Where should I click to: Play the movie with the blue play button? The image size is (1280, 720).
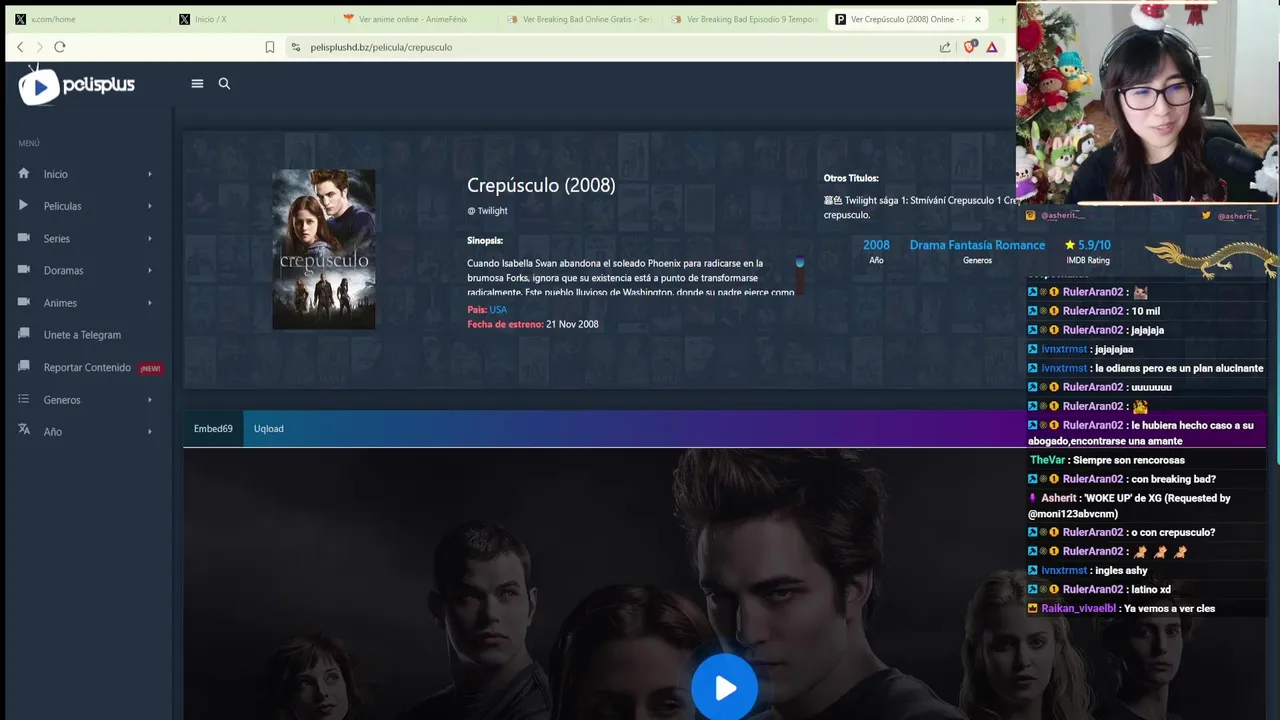(725, 687)
